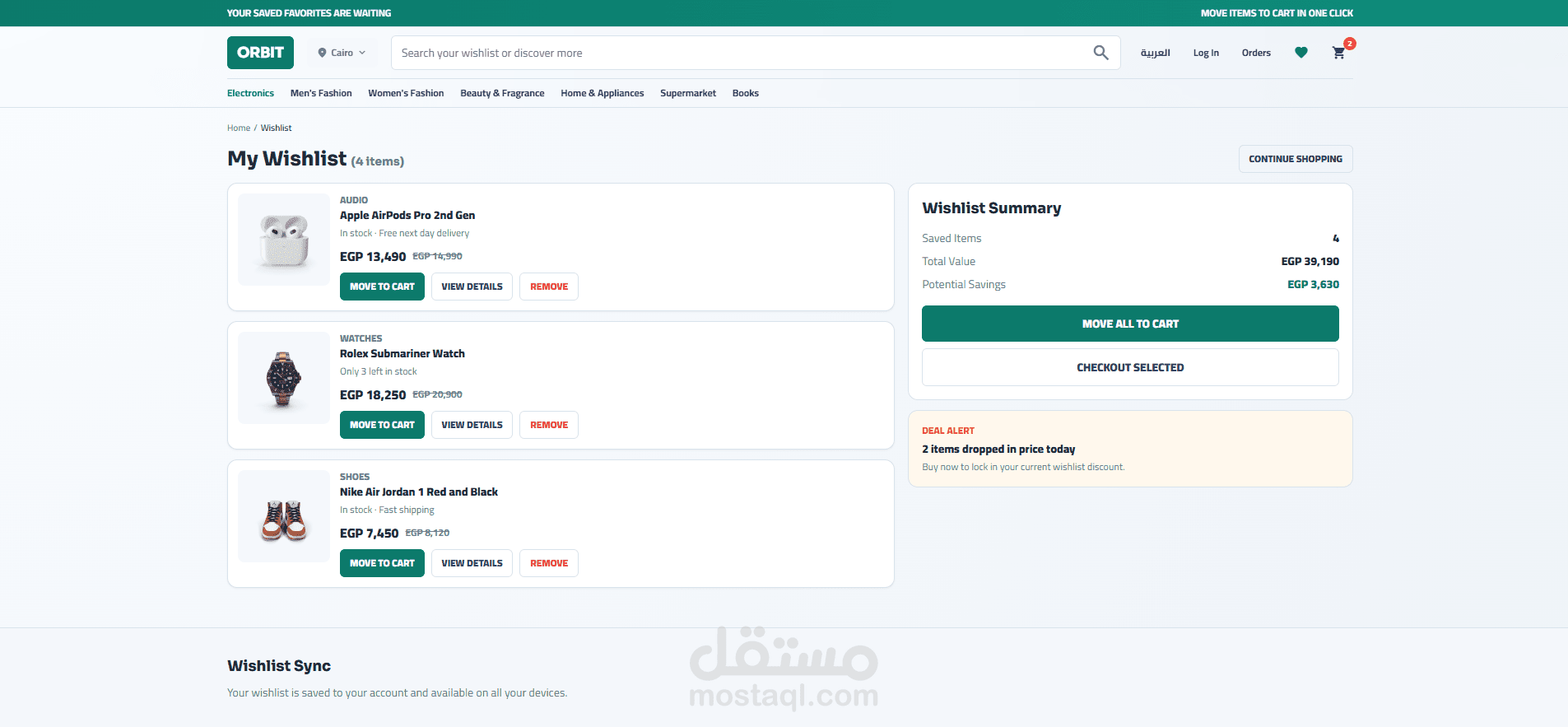Image resolution: width=1568 pixels, height=727 pixels.
Task: Click Potential Savings value EGP 3,630
Action: tap(1313, 284)
